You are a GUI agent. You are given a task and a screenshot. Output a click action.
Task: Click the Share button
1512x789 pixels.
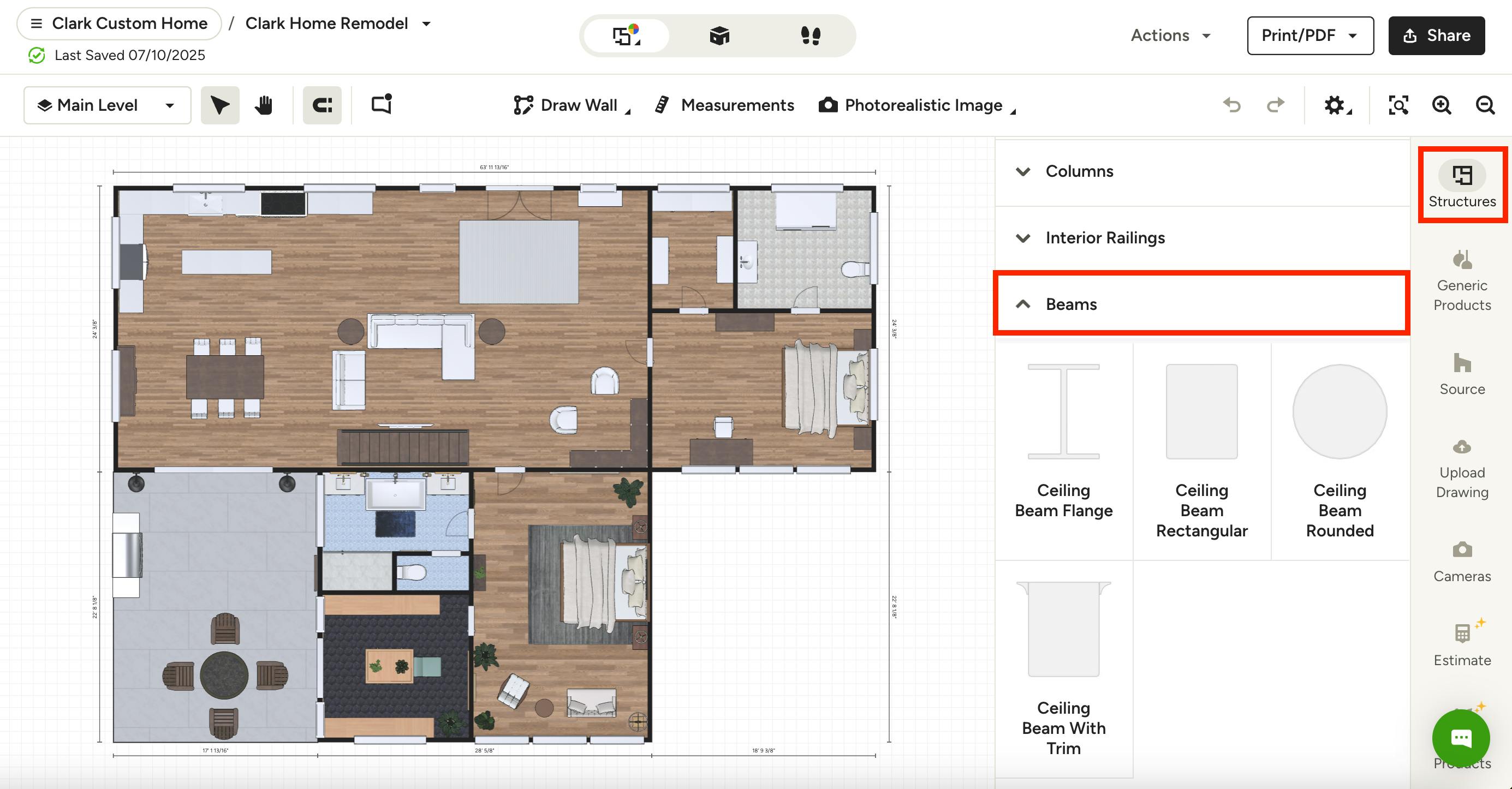1436,36
